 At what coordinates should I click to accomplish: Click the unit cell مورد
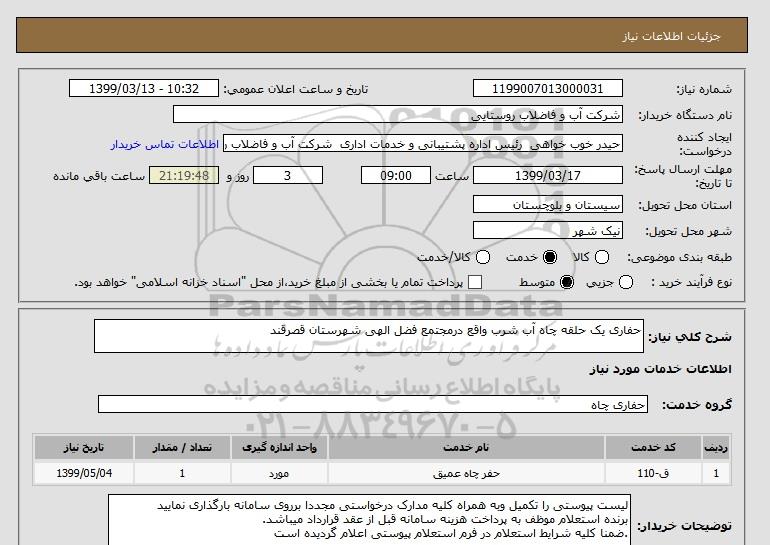(x=279, y=473)
